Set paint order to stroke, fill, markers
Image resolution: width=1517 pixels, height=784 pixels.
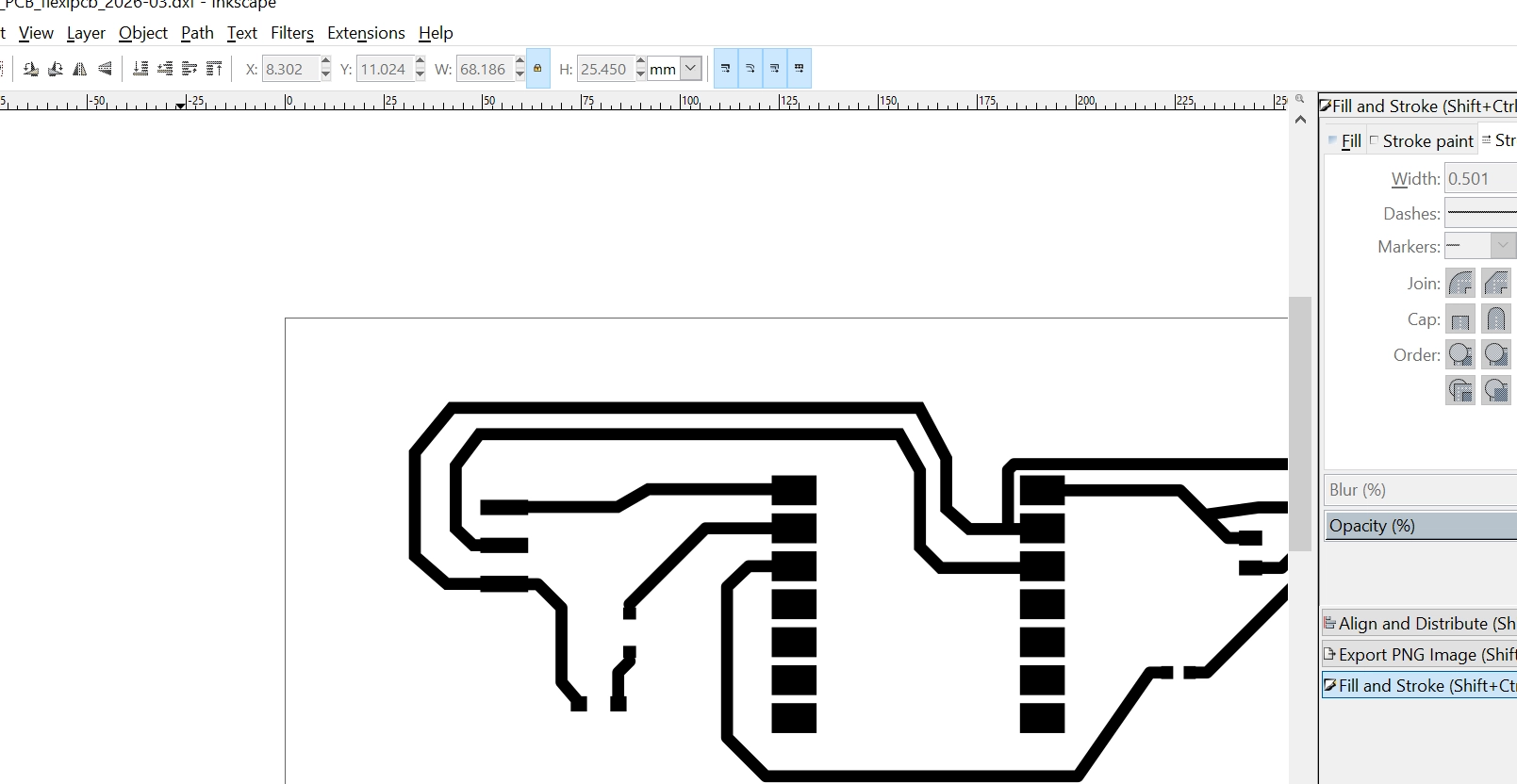tap(1496, 354)
